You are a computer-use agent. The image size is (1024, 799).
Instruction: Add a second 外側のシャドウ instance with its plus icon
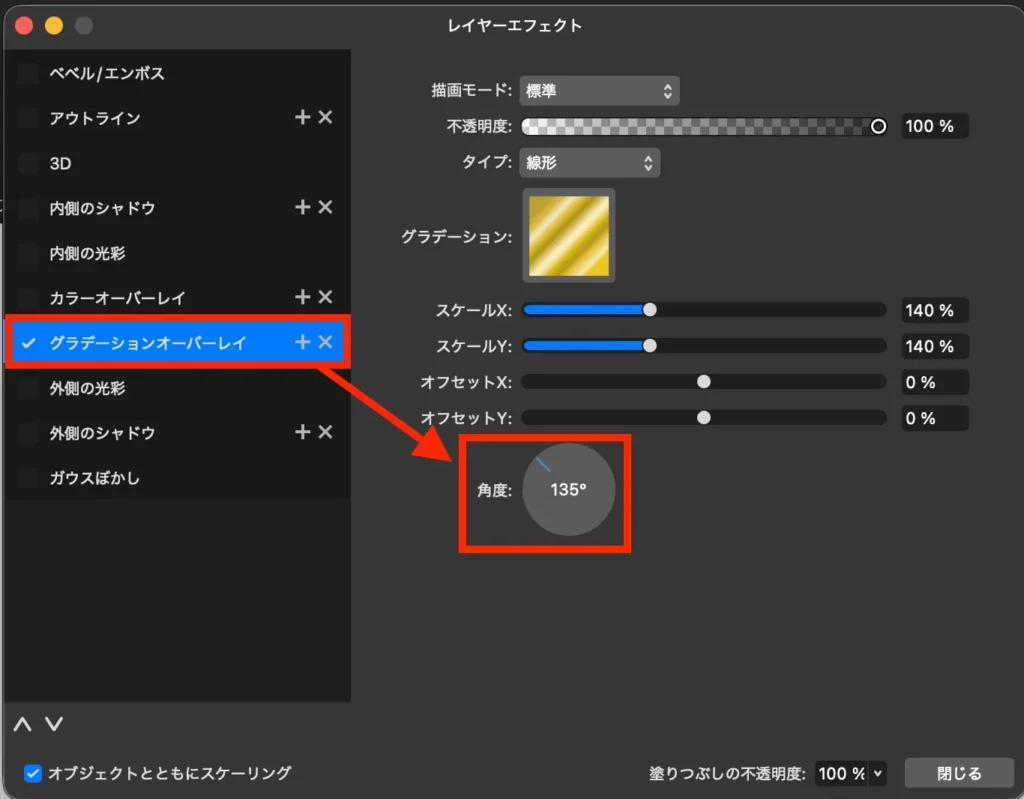pos(302,432)
